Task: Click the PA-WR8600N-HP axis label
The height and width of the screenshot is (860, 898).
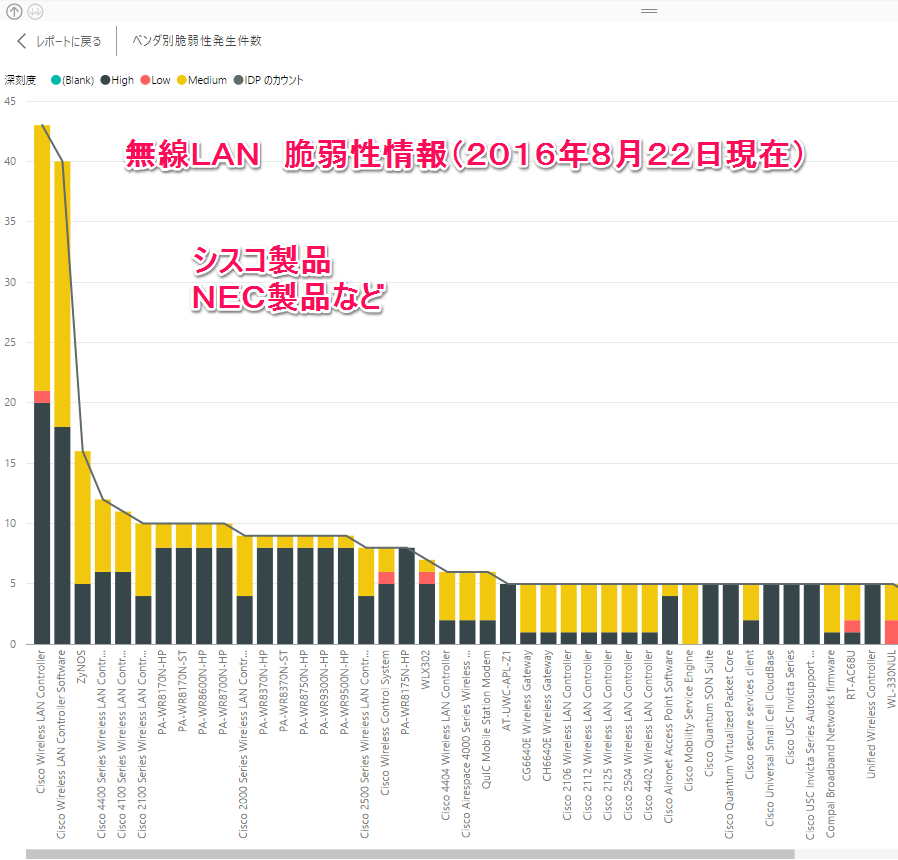Action: coord(203,692)
